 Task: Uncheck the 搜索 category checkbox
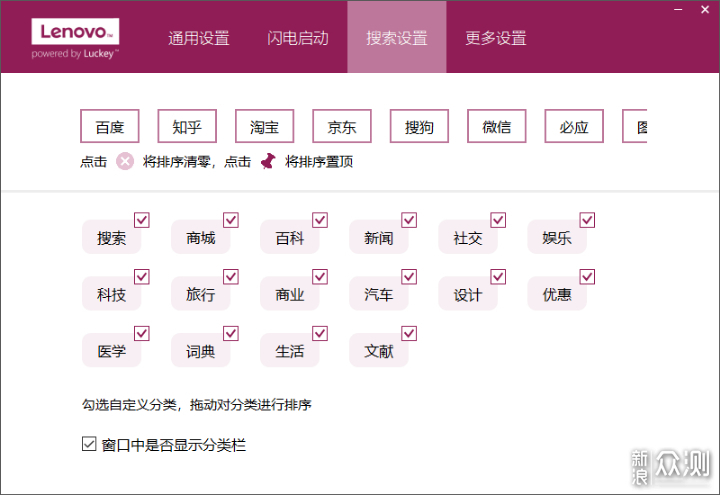(142, 220)
